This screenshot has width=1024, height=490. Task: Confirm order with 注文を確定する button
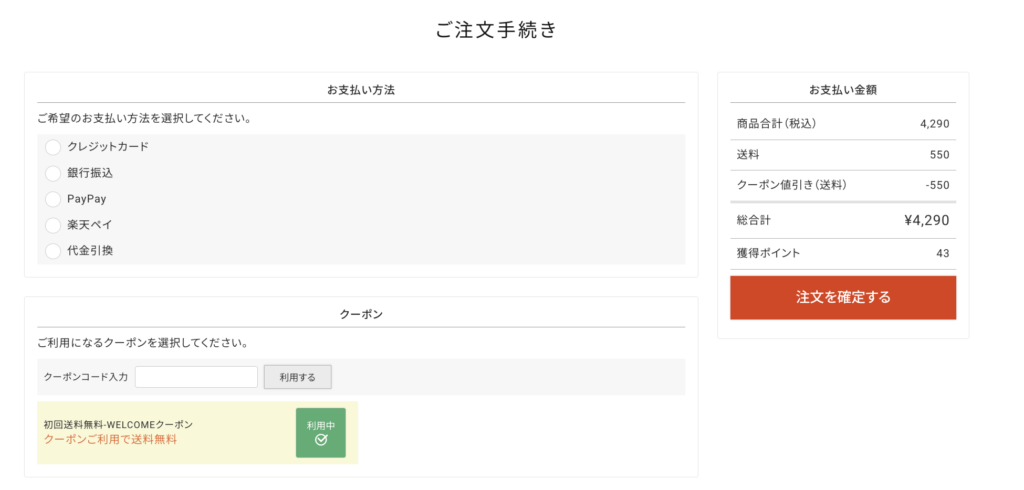pyautogui.click(x=842, y=297)
